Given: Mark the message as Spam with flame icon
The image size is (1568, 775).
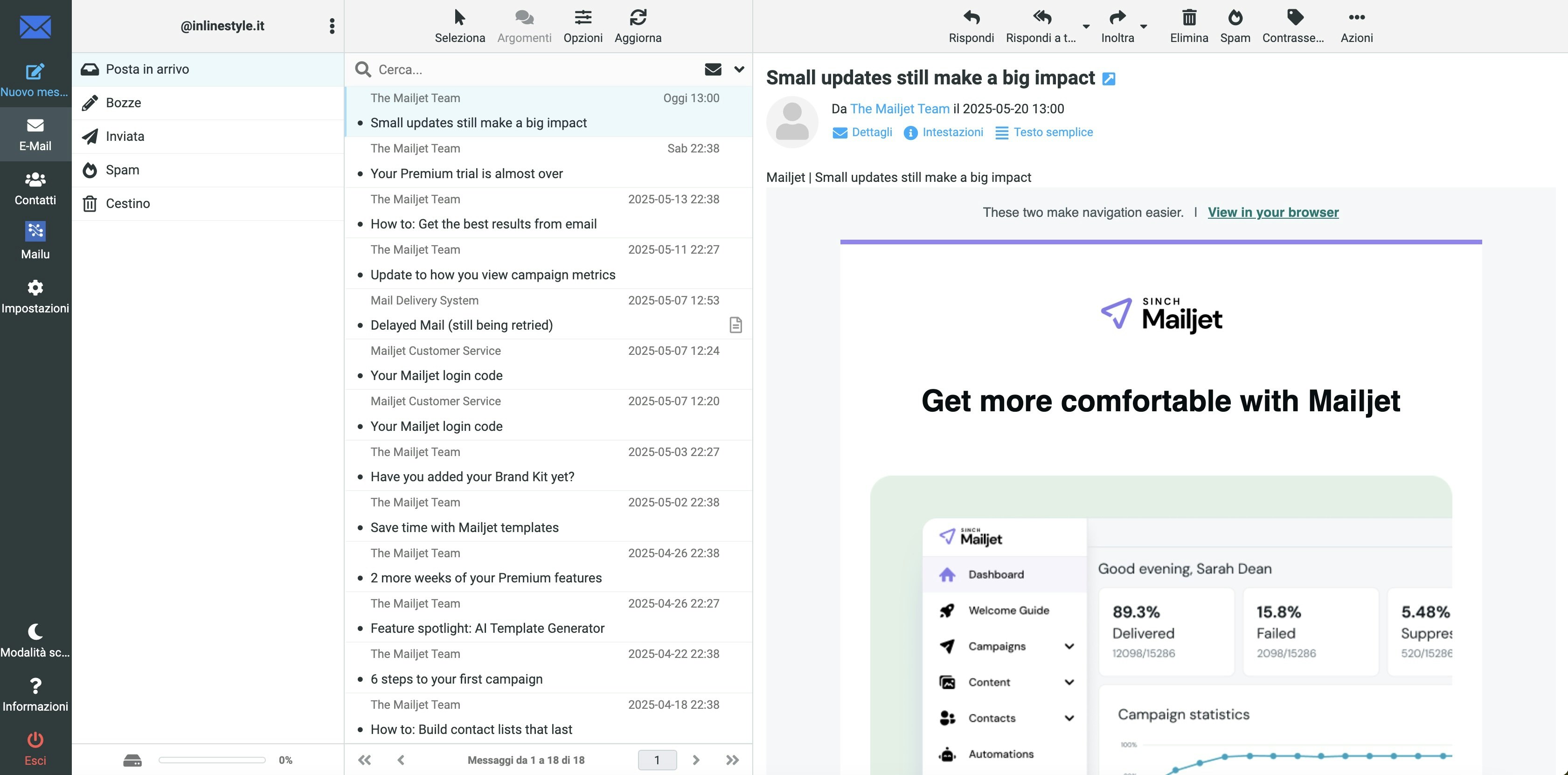Looking at the screenshot, I should [1235, 18].
